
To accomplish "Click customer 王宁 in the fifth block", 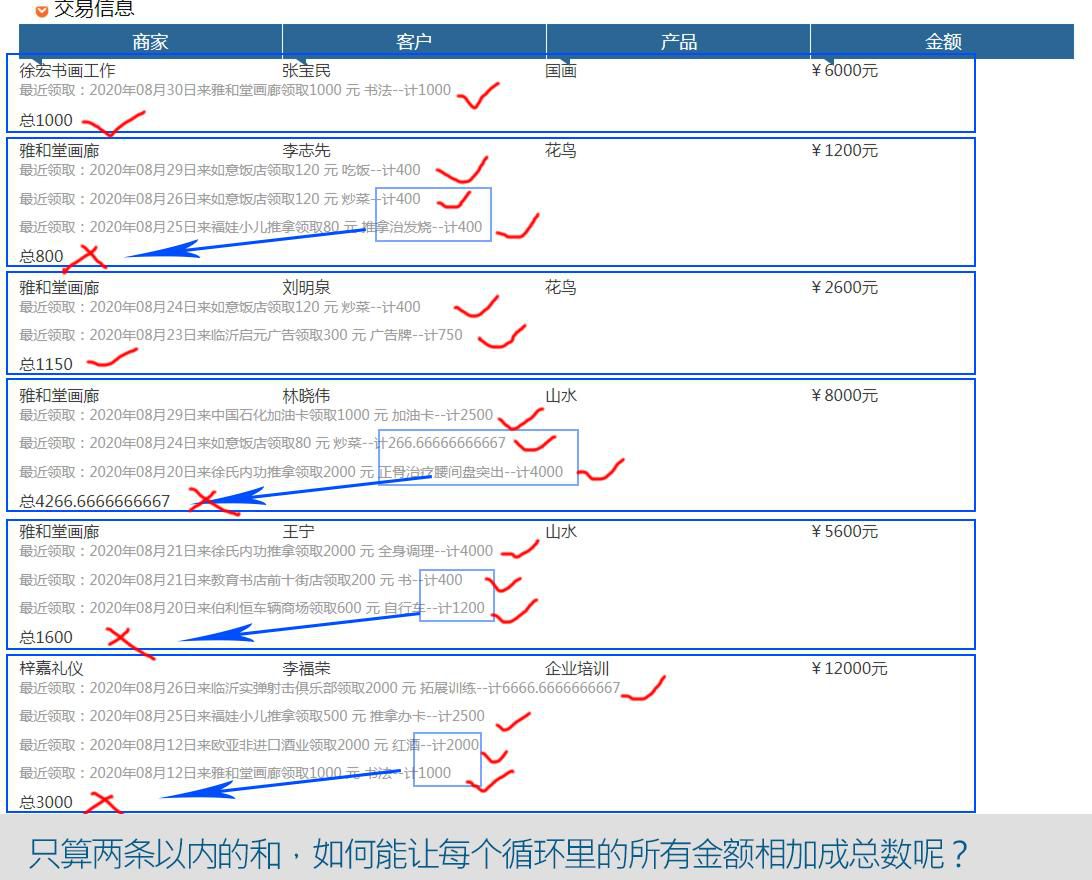I will pos(297,532).
